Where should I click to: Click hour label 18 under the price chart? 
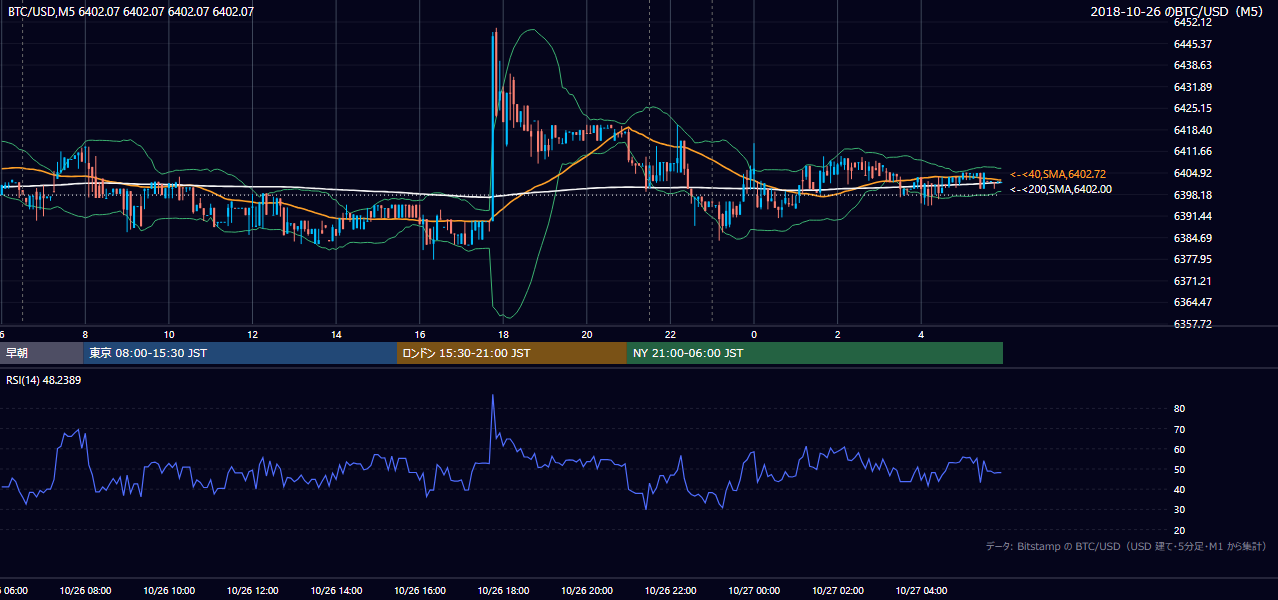pyautogui.click(x=503, y=334)
